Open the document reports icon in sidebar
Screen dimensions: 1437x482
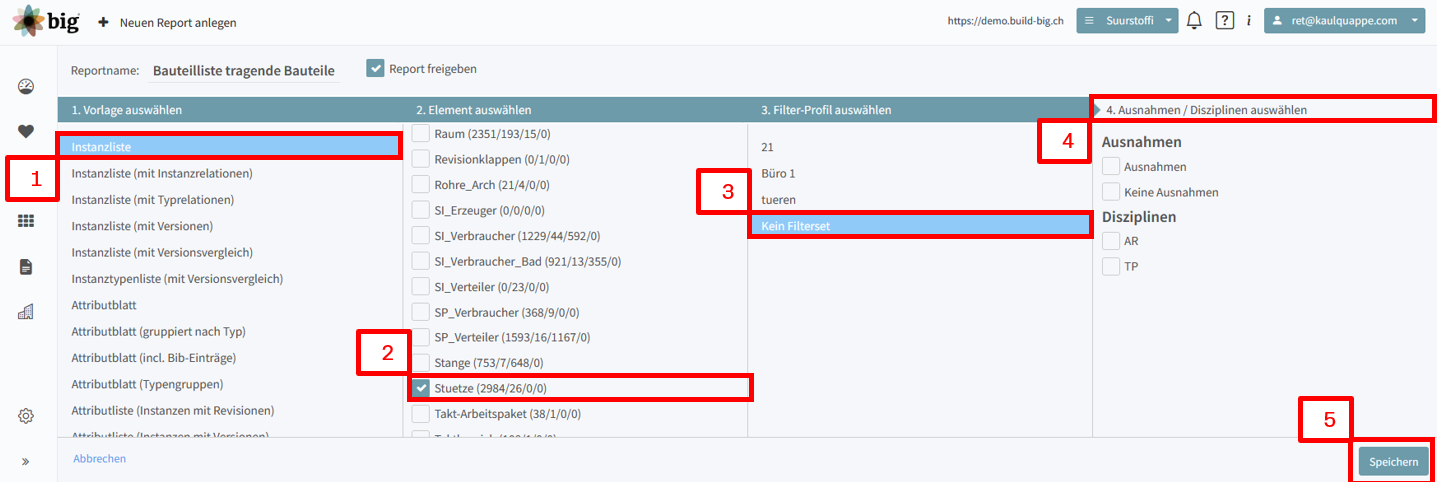(x=27, y=266)
